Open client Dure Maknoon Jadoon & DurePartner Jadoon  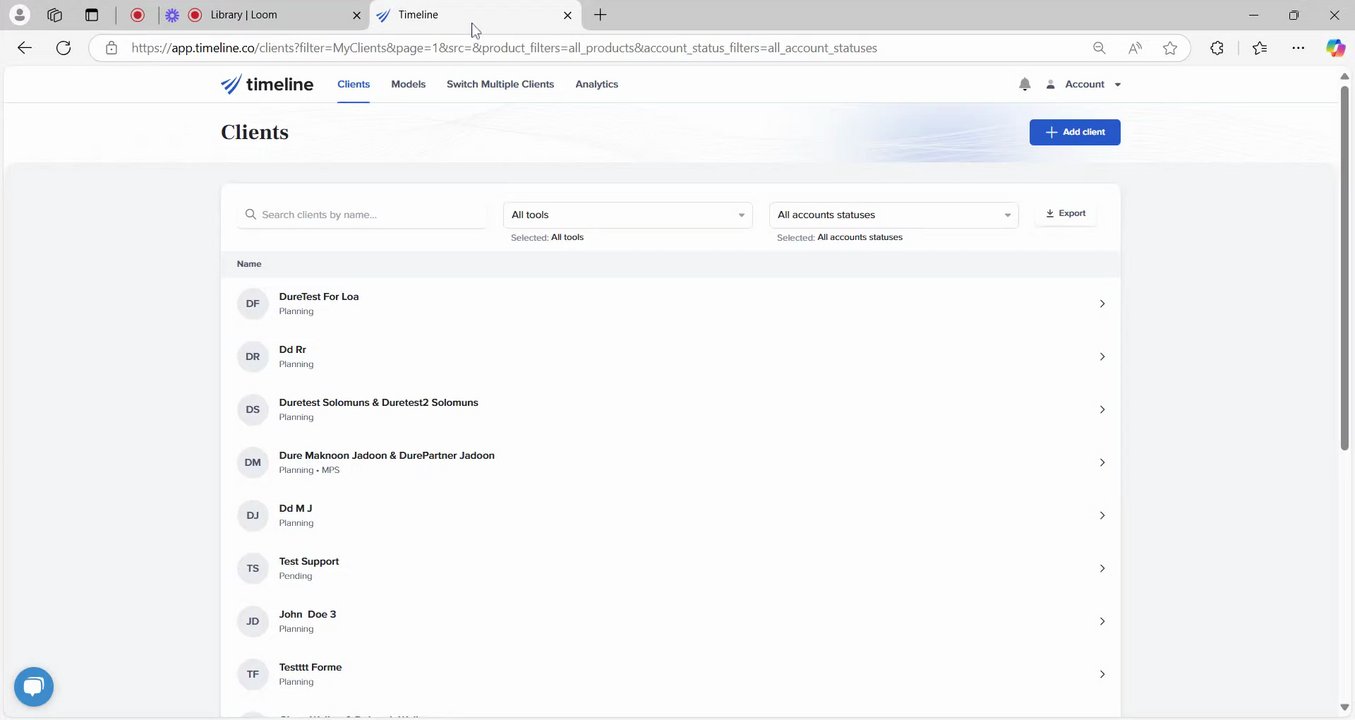[387, 456]
